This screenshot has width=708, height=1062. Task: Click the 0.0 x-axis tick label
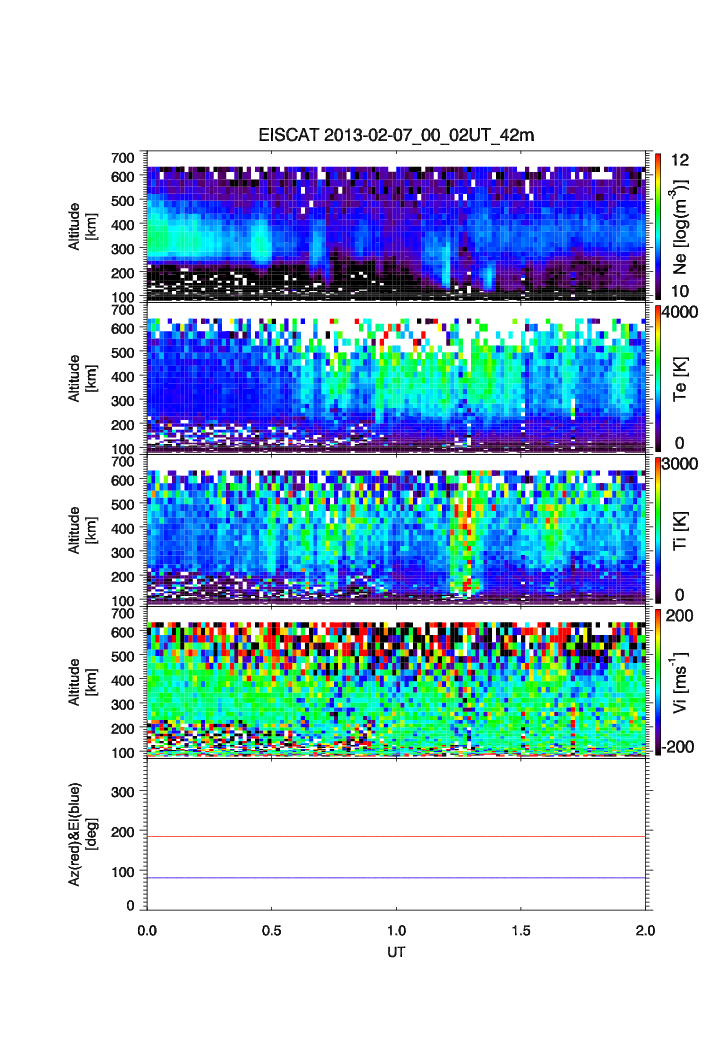pyautogui.click(x=147, y=931)
